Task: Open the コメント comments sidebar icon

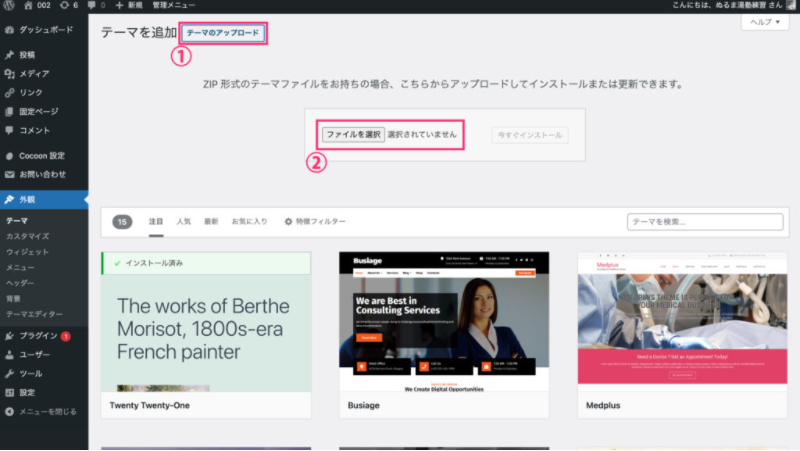Action: click(9, 130)
